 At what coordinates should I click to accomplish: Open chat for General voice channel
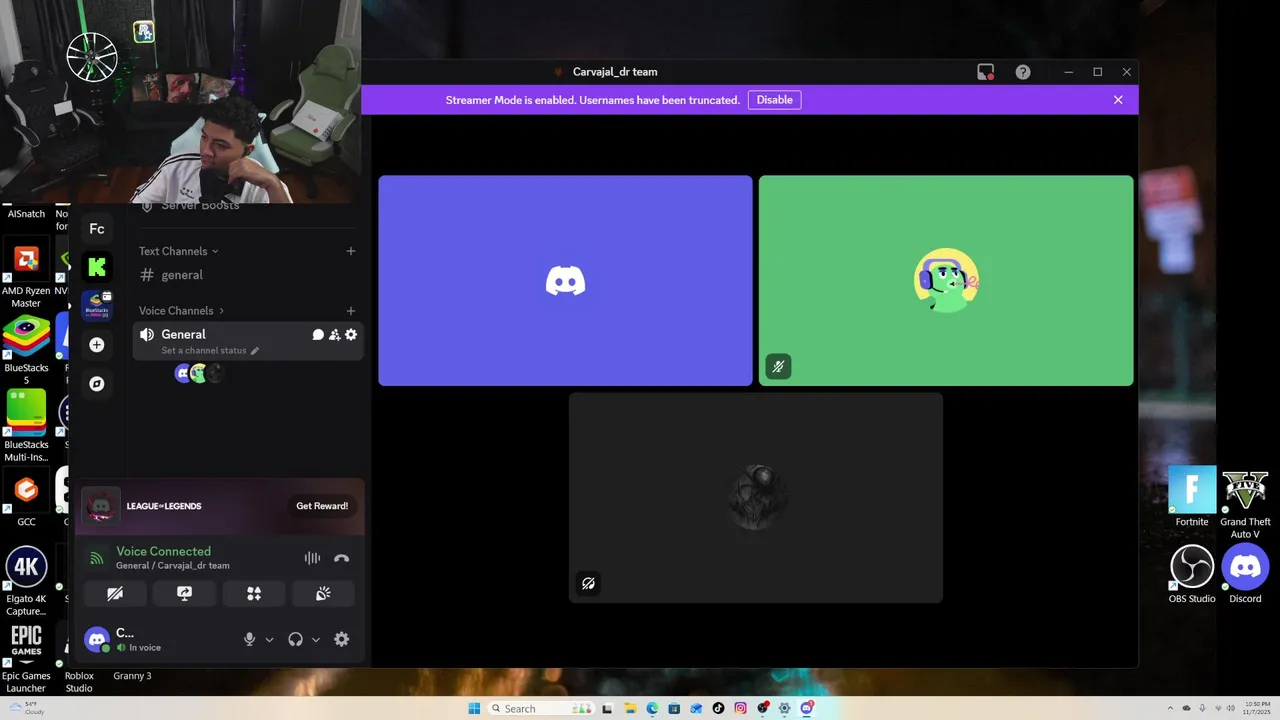[x=318, y=335]
